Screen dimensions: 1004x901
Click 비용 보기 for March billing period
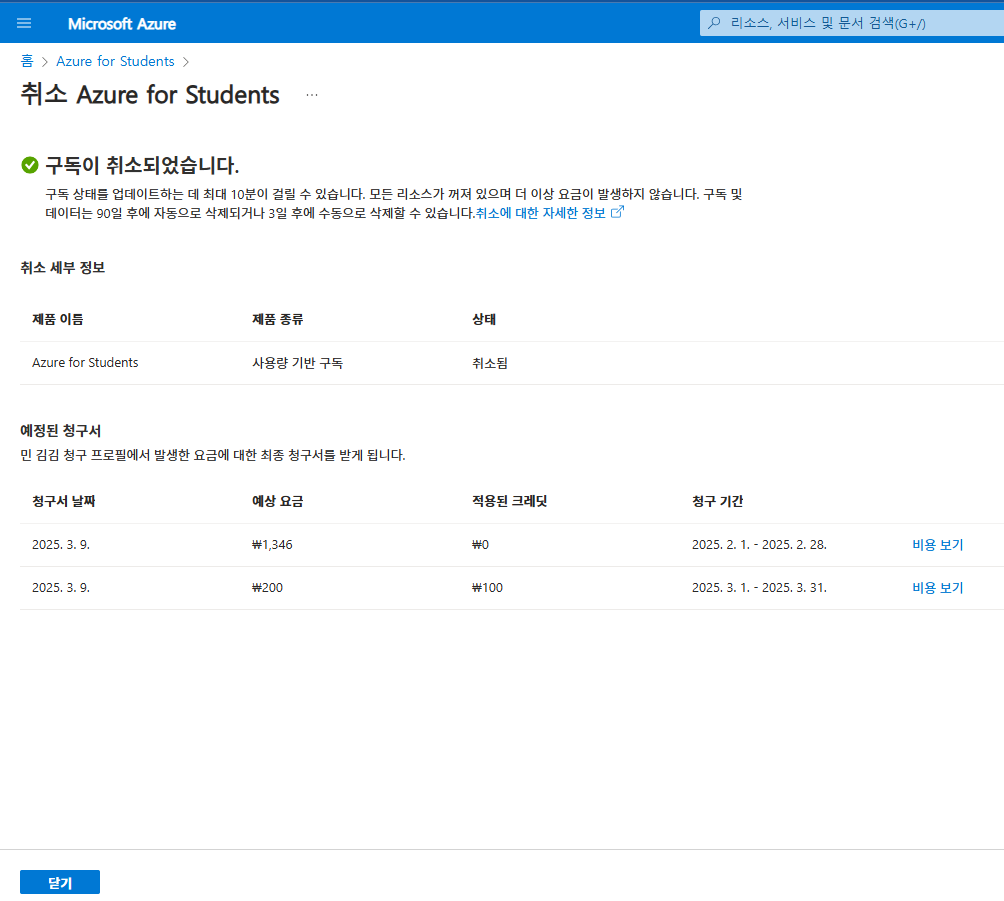tap(937, 588)
